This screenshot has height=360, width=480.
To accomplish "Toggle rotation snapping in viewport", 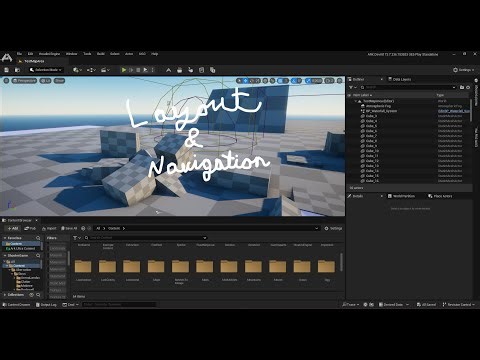I will (x=294, y=81).
